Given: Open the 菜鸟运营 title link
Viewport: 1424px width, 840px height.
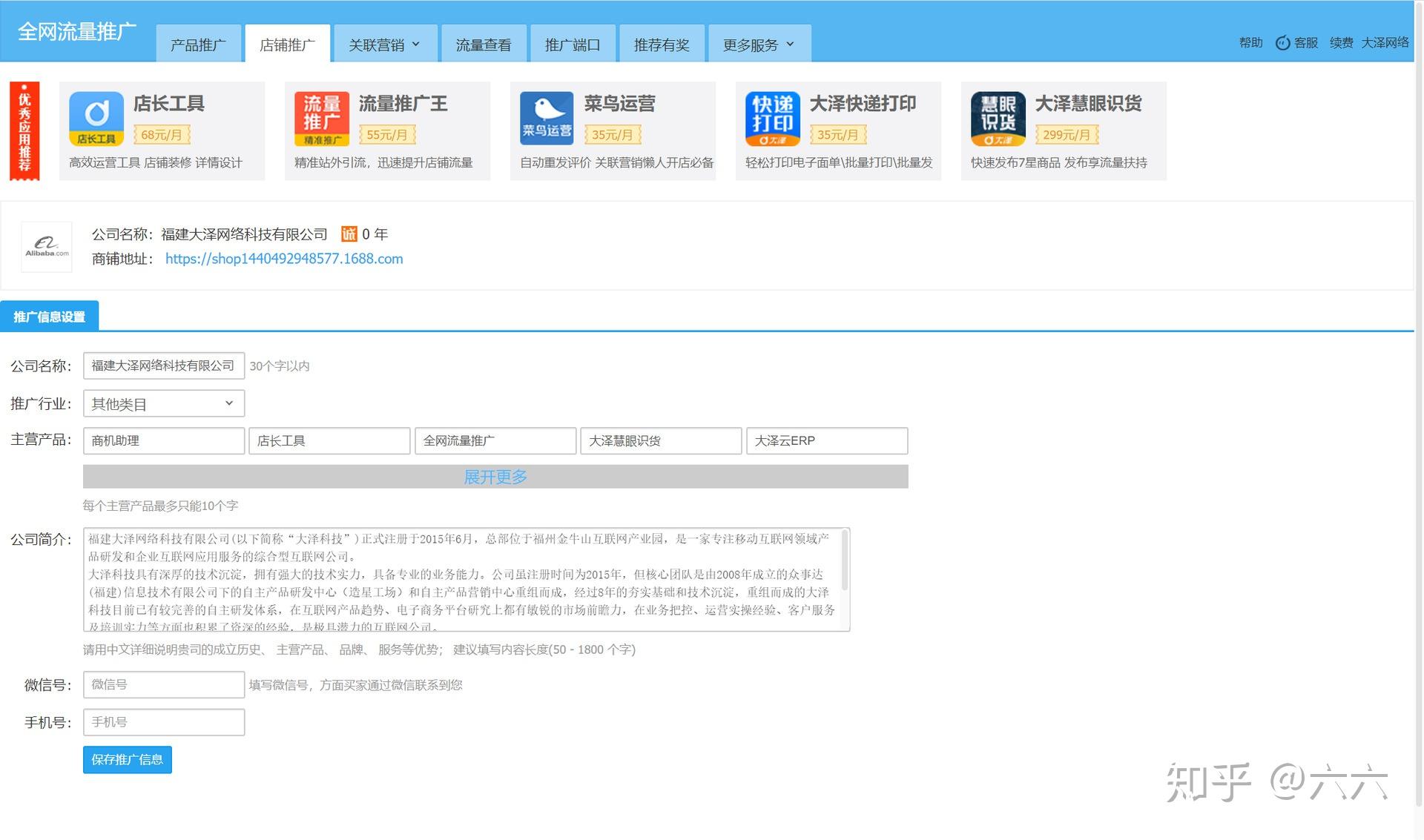Looking at the screenshot, I should point(620,104).
